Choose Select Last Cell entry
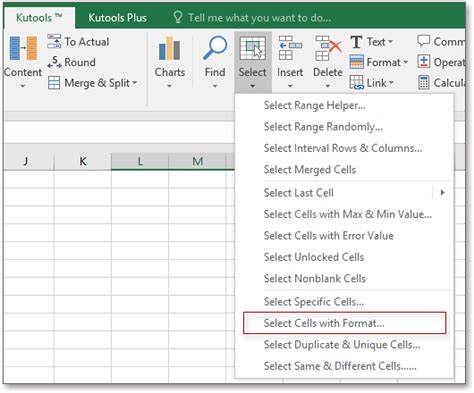This screenshot has width=474, height=393. 344,193
